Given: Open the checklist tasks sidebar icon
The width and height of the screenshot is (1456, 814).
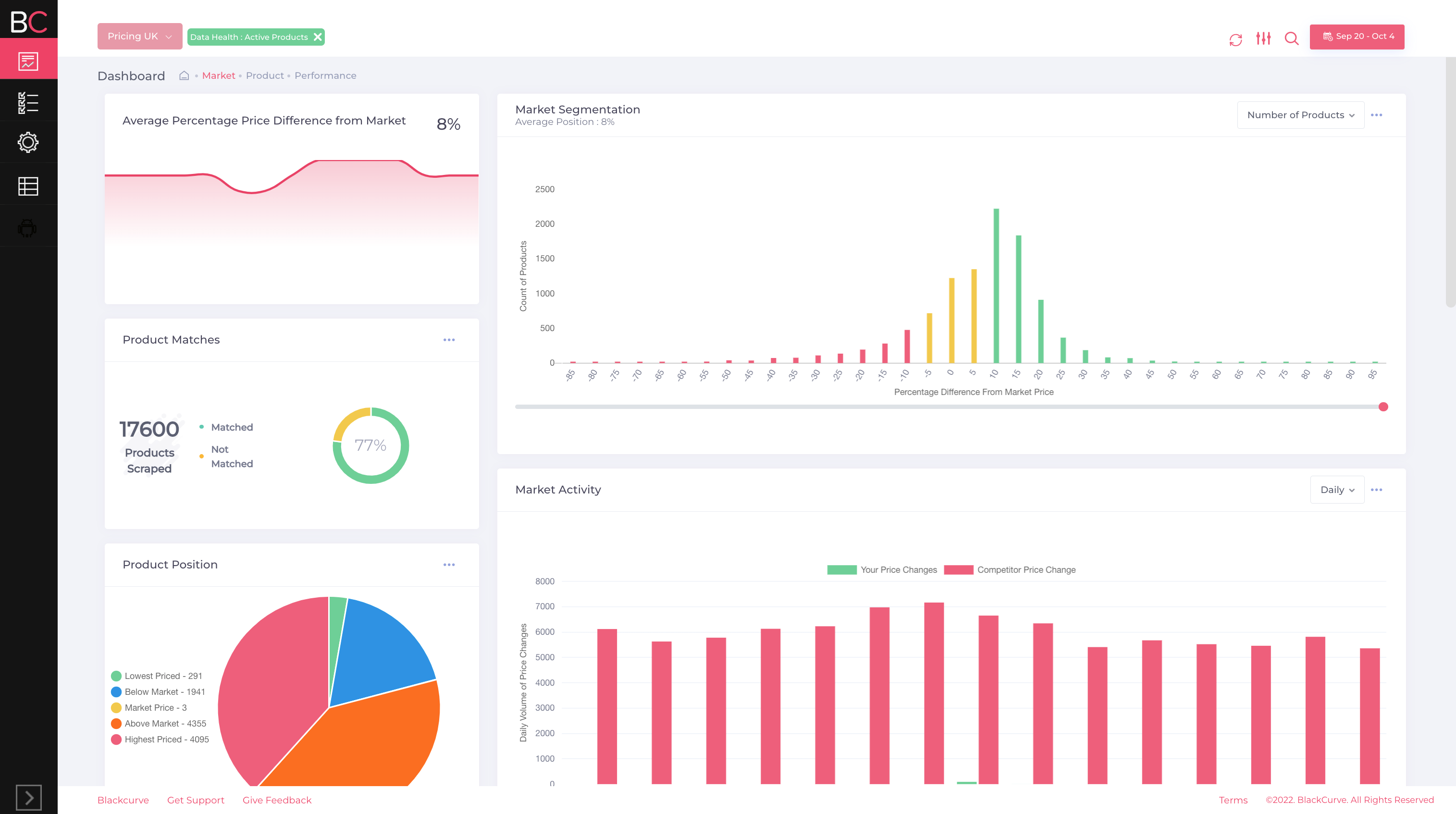Looking at the screenshot, I should 28,102.
